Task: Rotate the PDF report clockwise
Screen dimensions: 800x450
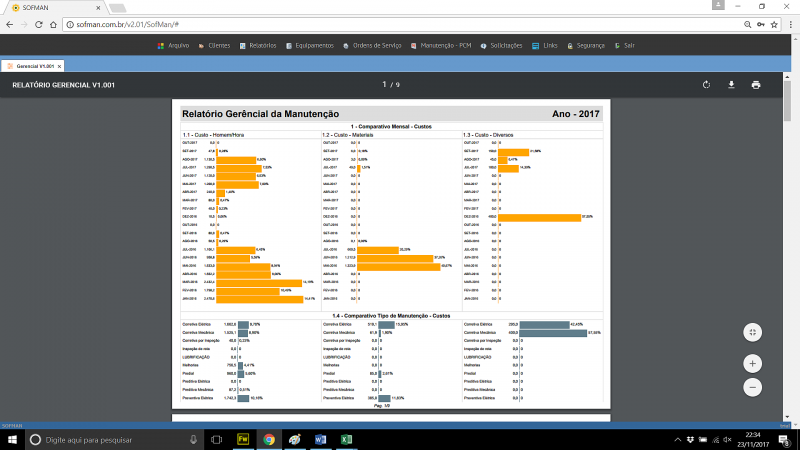Action: [706, 85]
